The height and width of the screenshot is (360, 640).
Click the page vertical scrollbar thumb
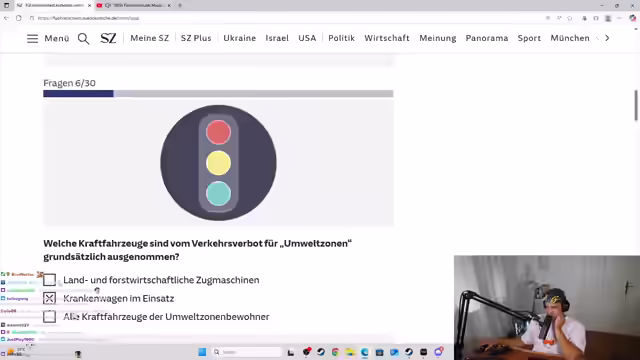coord(636,105)
